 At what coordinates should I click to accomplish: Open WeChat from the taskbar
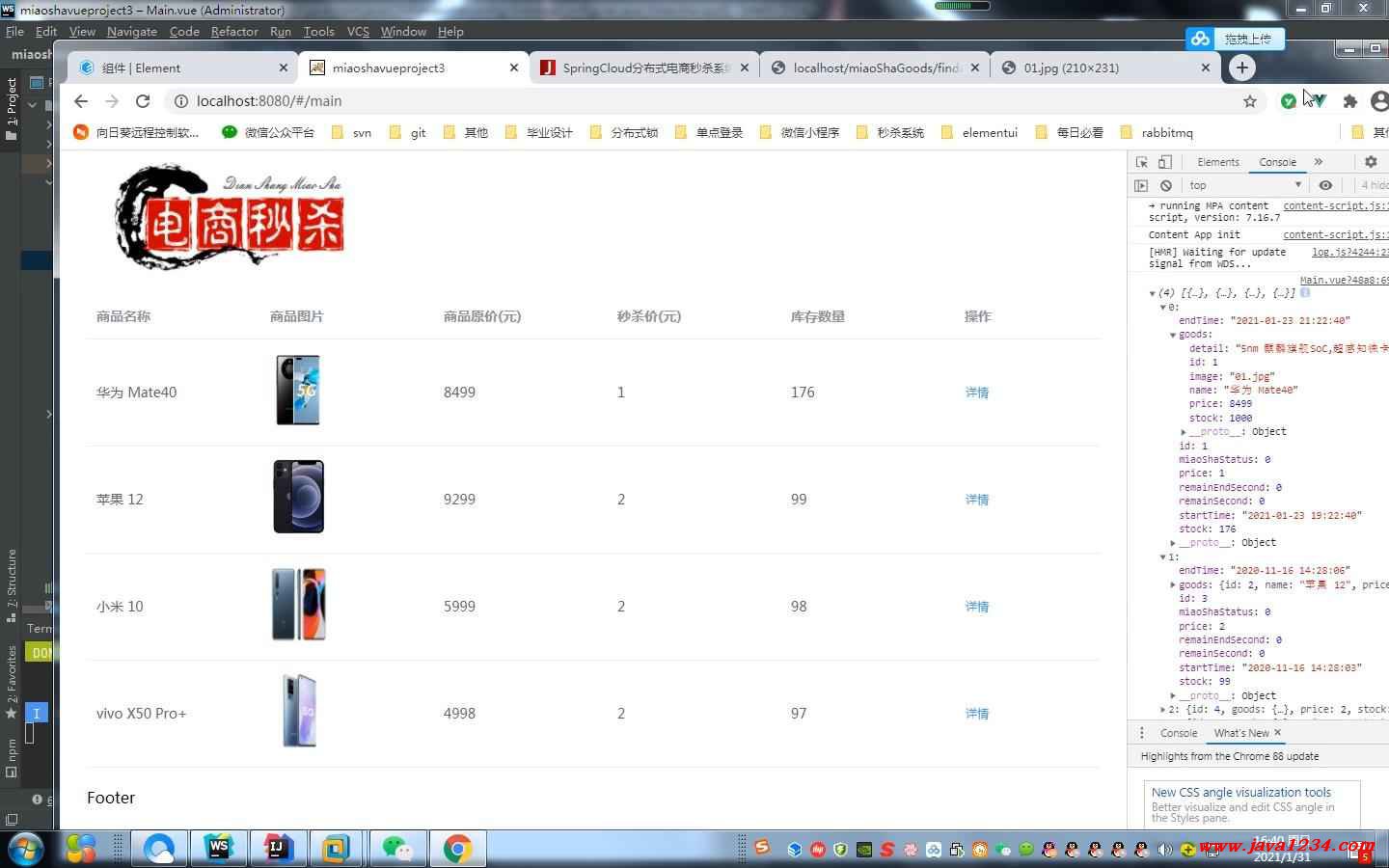[x=397, y=849]
